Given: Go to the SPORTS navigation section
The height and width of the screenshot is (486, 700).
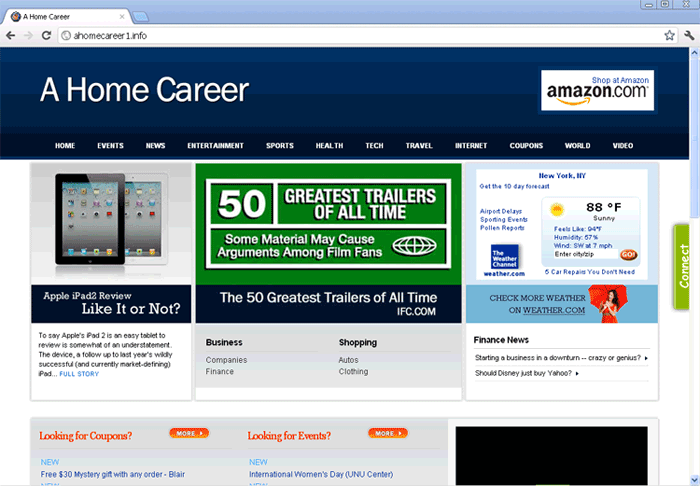Looking at the screenshot, I should (x=280, y=146).
